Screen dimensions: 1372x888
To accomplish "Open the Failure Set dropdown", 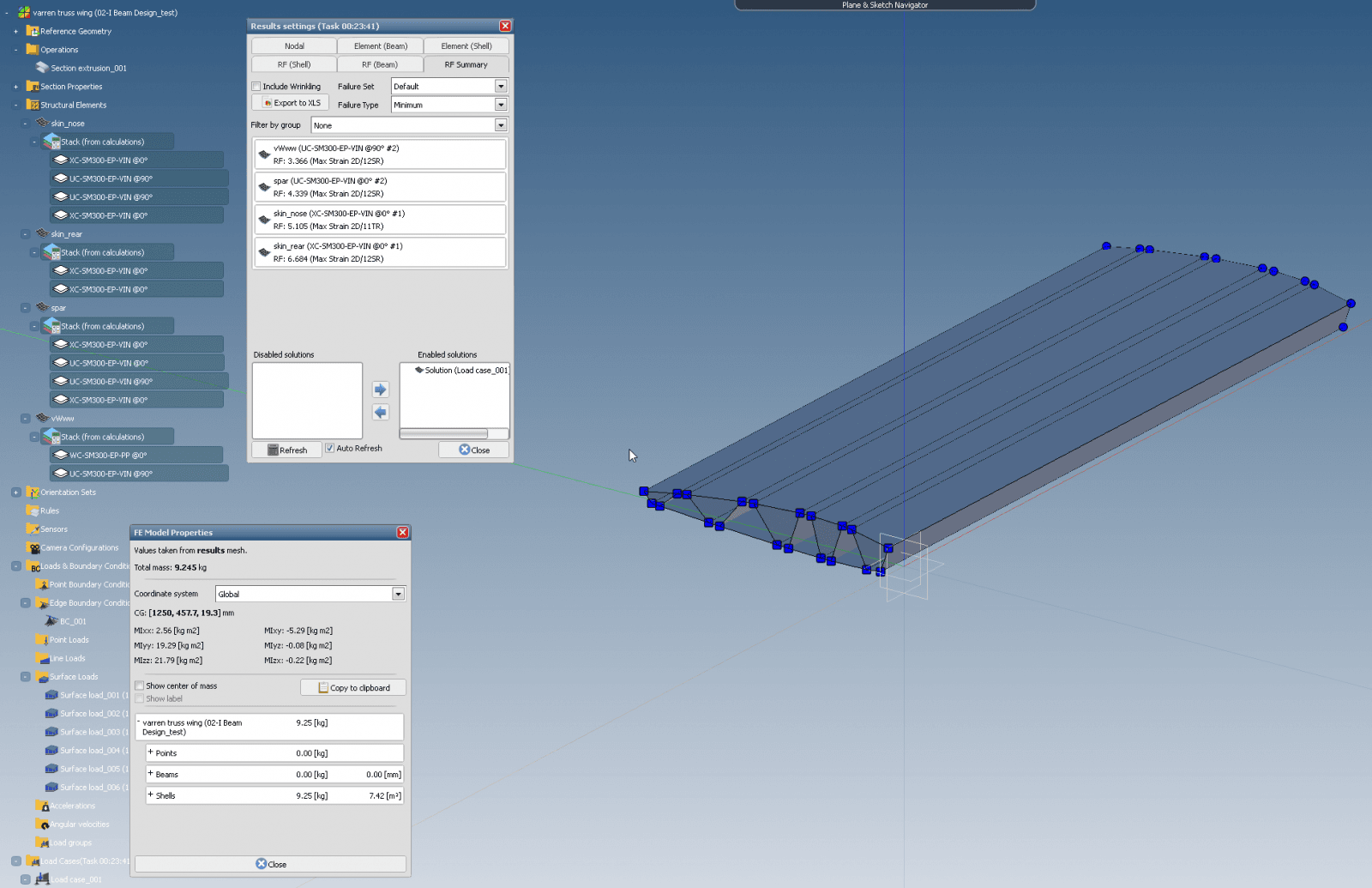I will [x=501, y=86].
